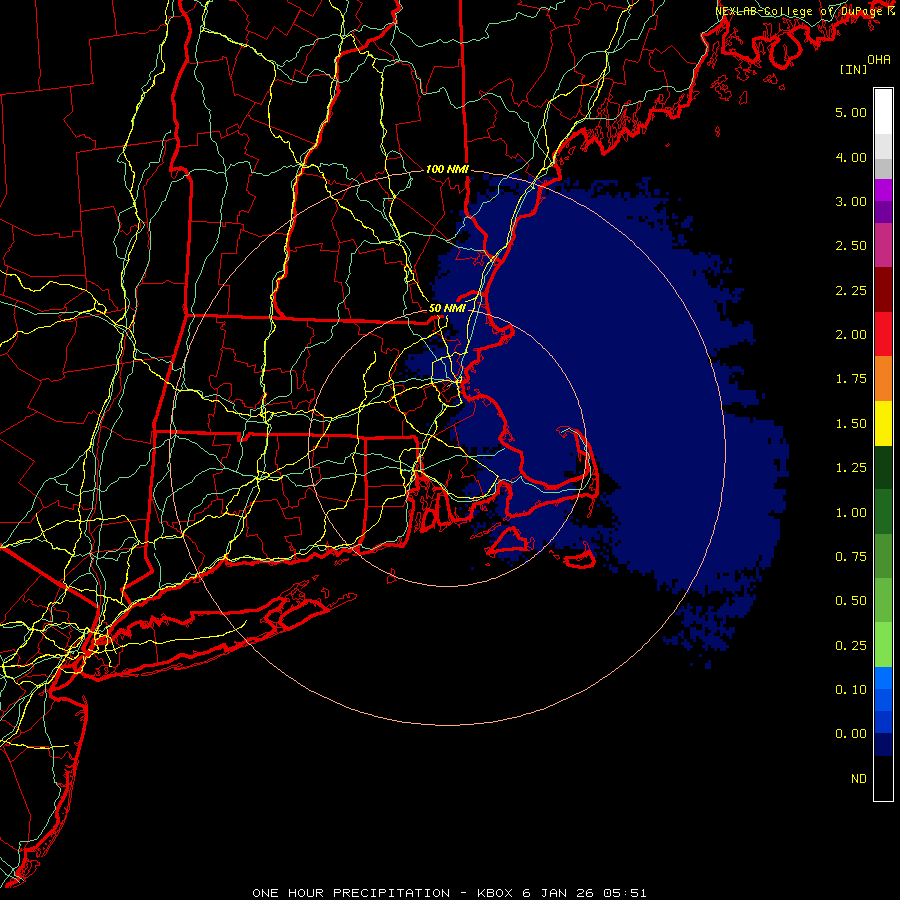Click the OHA product code label

click(879, 60)
